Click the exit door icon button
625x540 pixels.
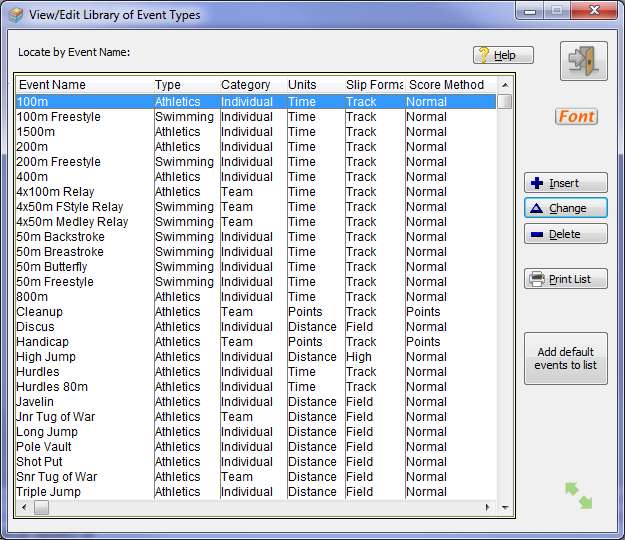click(583, 61)
